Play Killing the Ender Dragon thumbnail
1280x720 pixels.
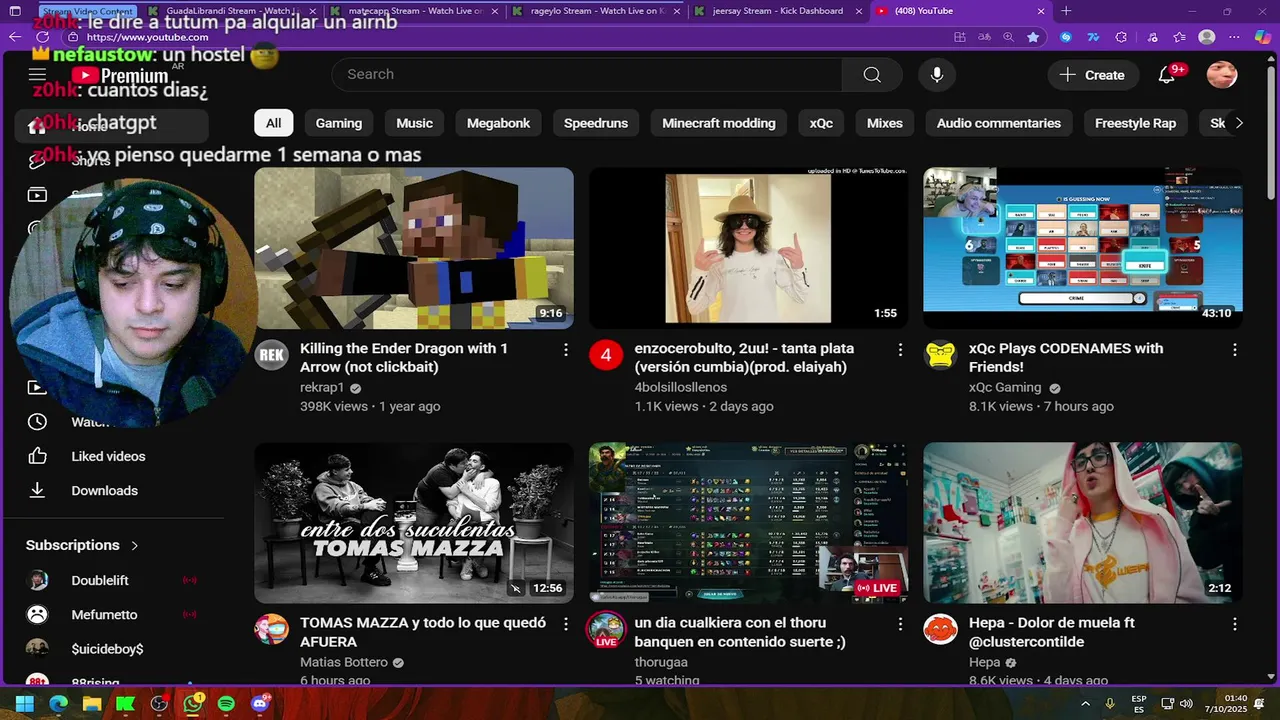(414, 248)
